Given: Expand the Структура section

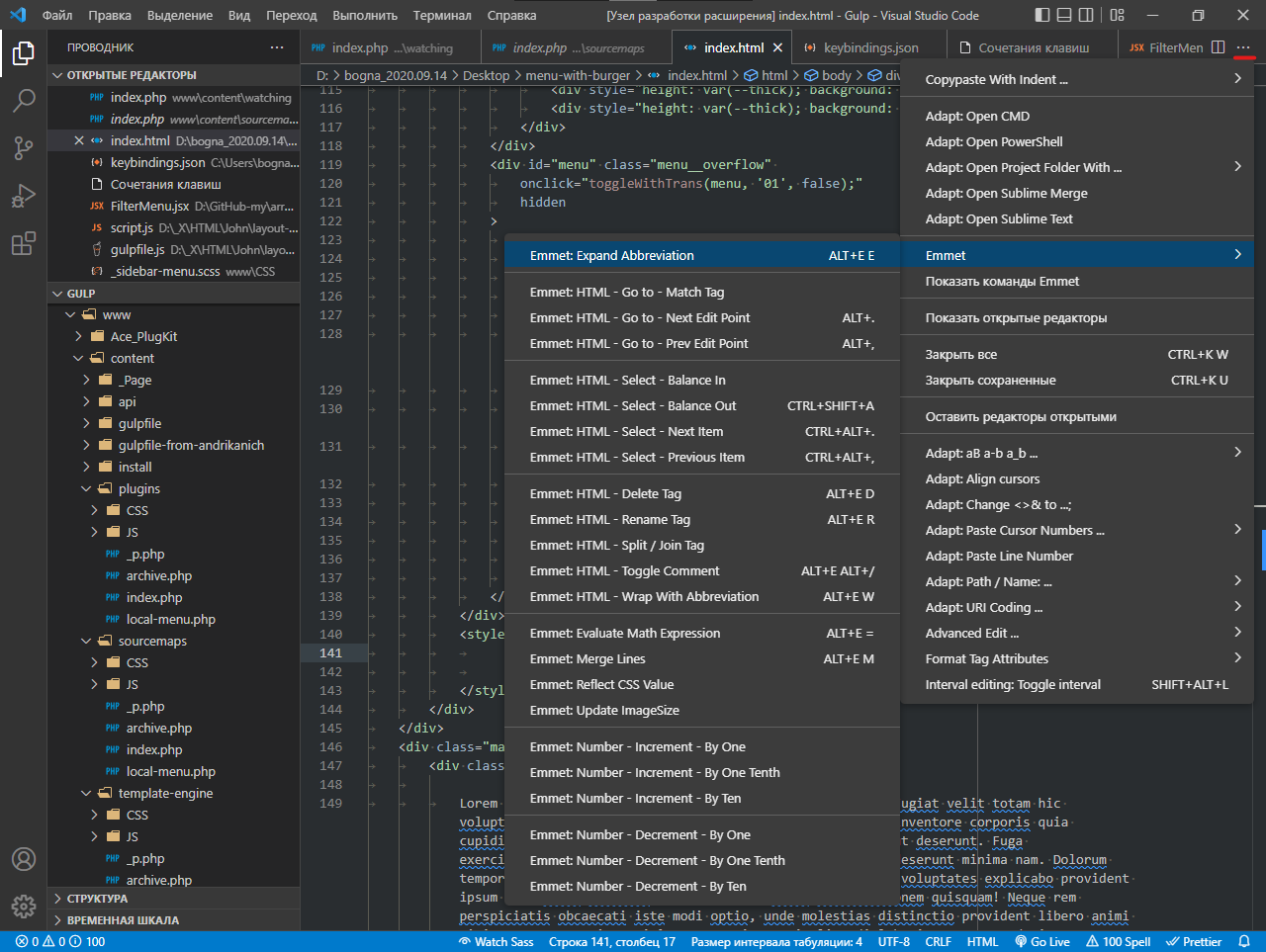Looking at the screenshot, I should pos(173,899).
